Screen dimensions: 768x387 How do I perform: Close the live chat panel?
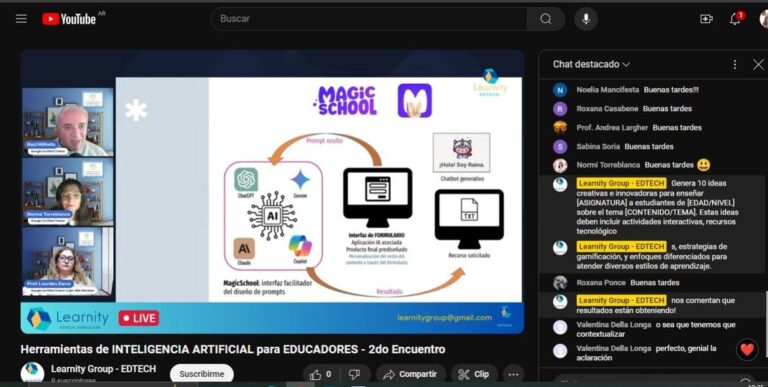click(758, 64)
